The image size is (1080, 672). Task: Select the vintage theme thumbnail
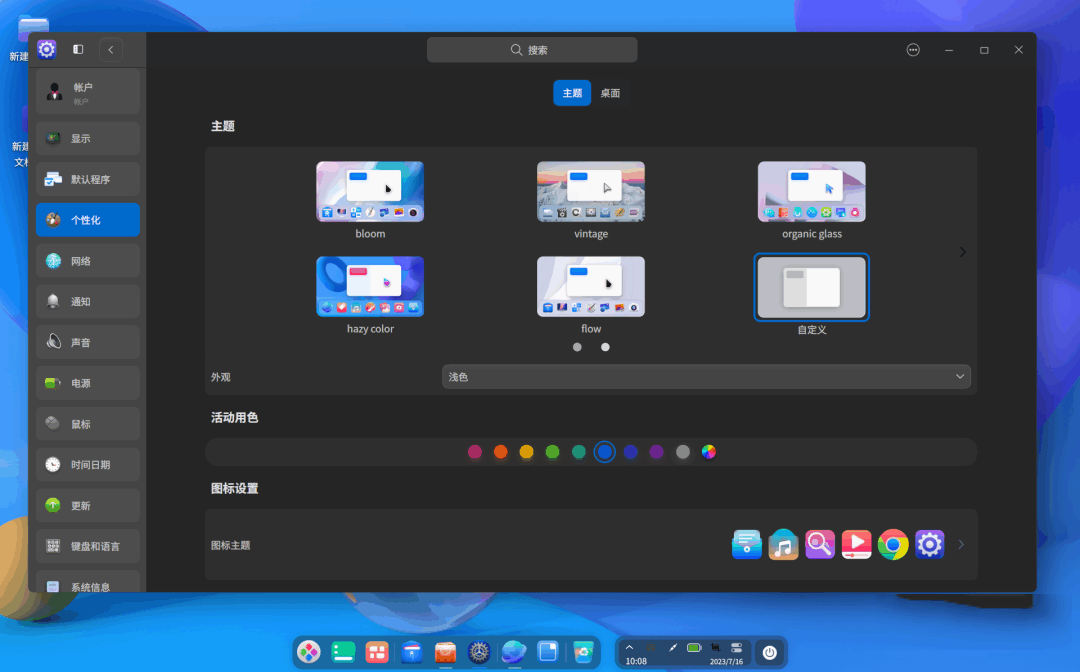point(591,191)
